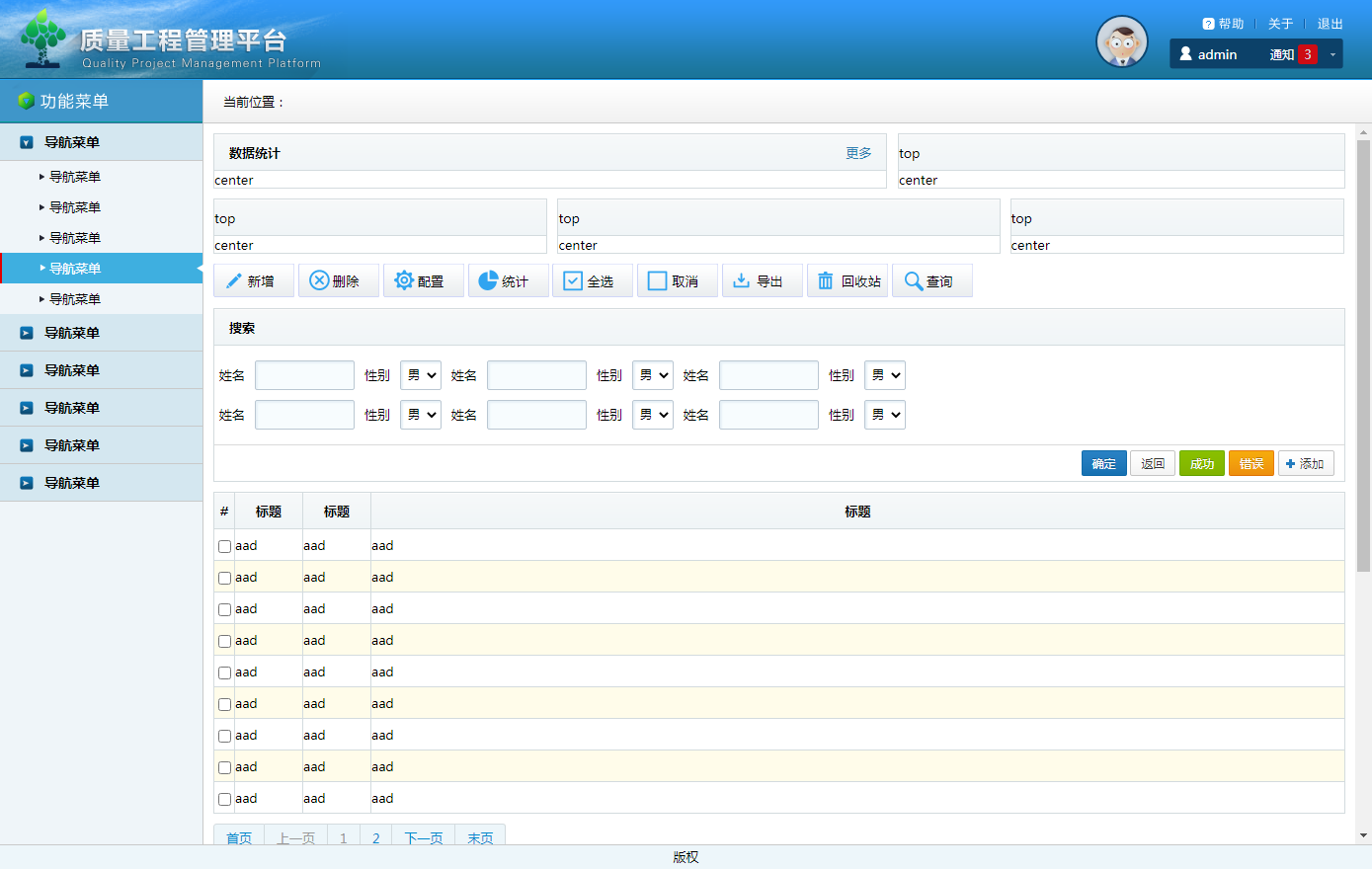Click the vertical scrollbar thumb on the right

[x=1363, y=355]
